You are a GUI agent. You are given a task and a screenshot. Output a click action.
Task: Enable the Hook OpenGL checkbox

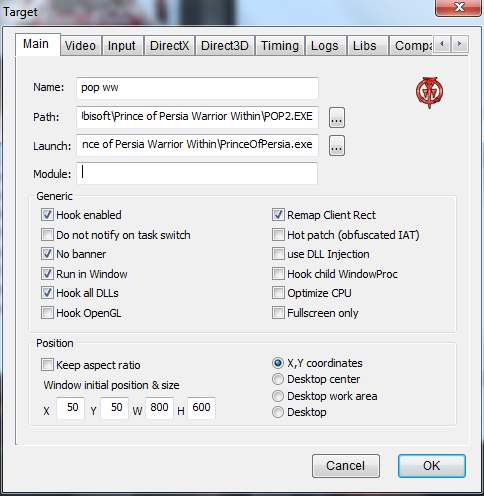click(x=47, y=313)
